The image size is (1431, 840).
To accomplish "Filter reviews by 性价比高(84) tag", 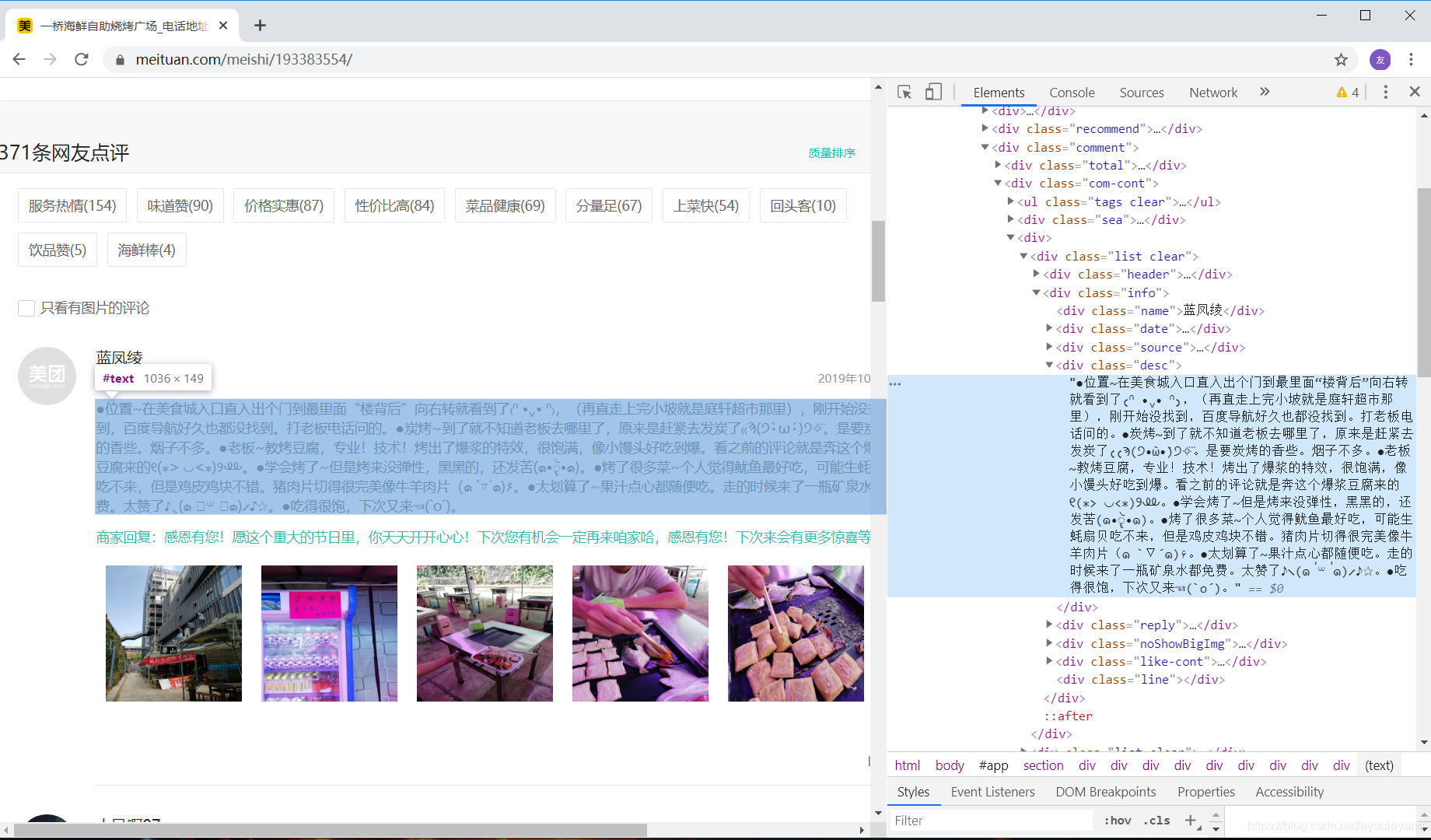I will [x=394, y=205].
